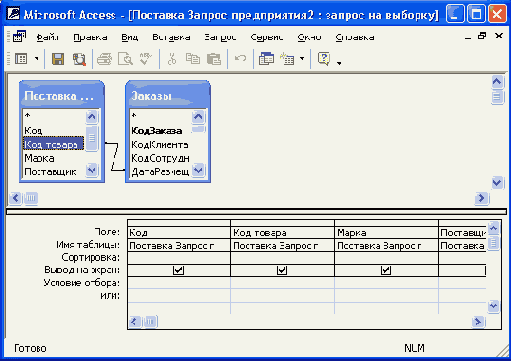The height and width of the screenshot is (361, 511).
Task: Open the Файл menu
Action: [48, 37]
